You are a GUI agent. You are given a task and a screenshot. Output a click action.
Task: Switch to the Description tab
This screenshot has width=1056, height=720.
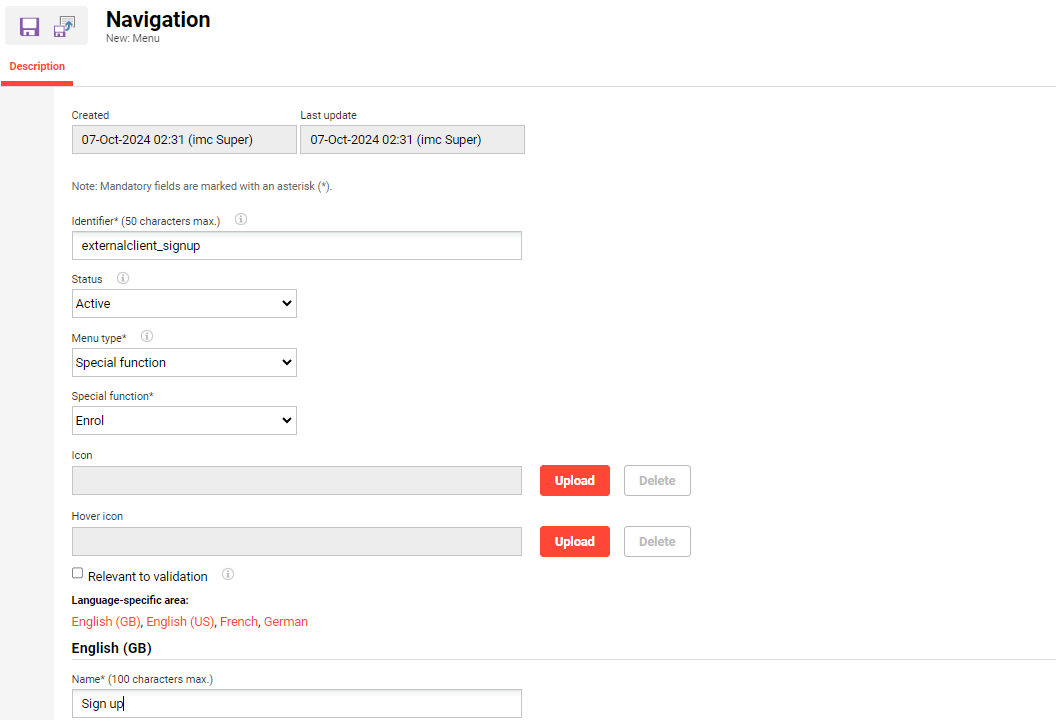[37, 67]
